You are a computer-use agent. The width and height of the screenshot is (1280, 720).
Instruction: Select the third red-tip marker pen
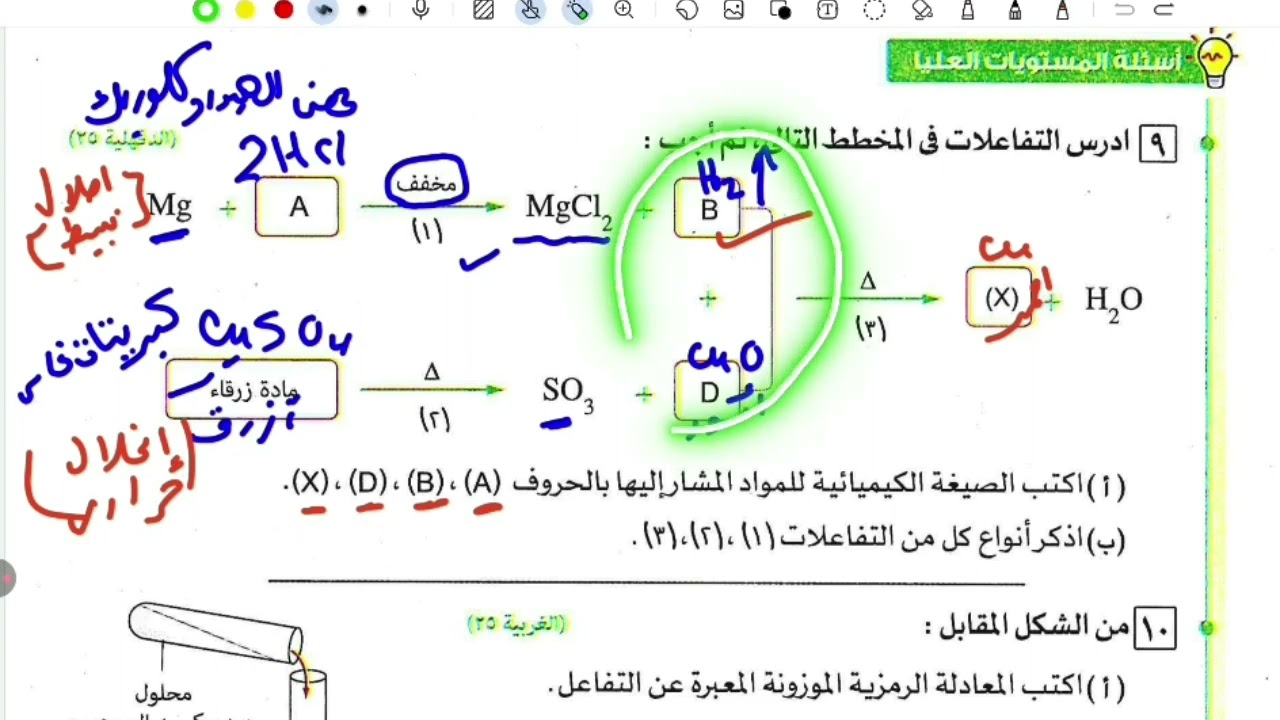coord(1062,10)
